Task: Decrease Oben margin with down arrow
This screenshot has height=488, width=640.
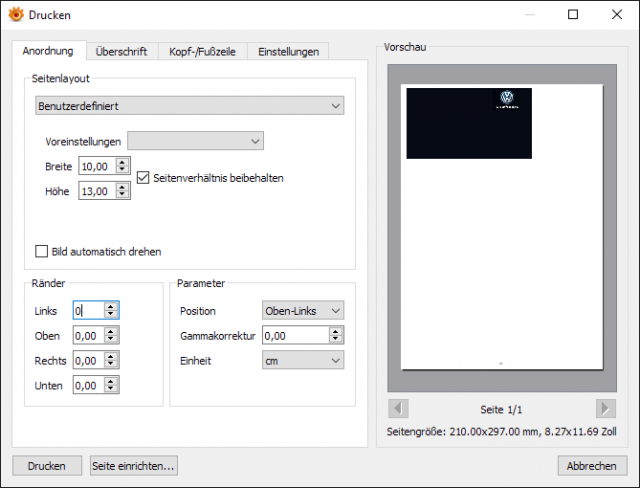Action: coord(111,339)
